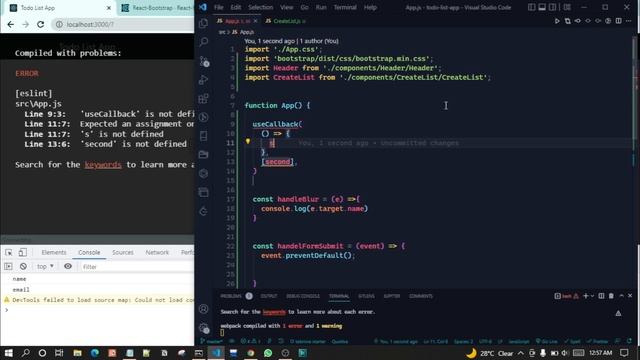Show the DevTools console sidebar

9,267
